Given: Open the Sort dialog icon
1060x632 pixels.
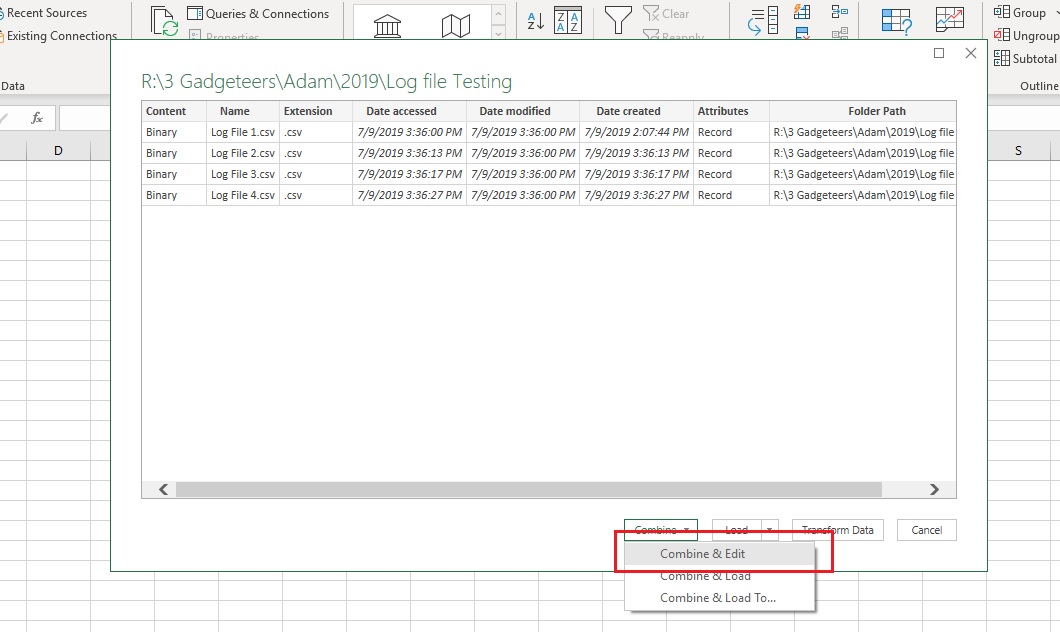Looking at the screenshot, I should 569,20.
